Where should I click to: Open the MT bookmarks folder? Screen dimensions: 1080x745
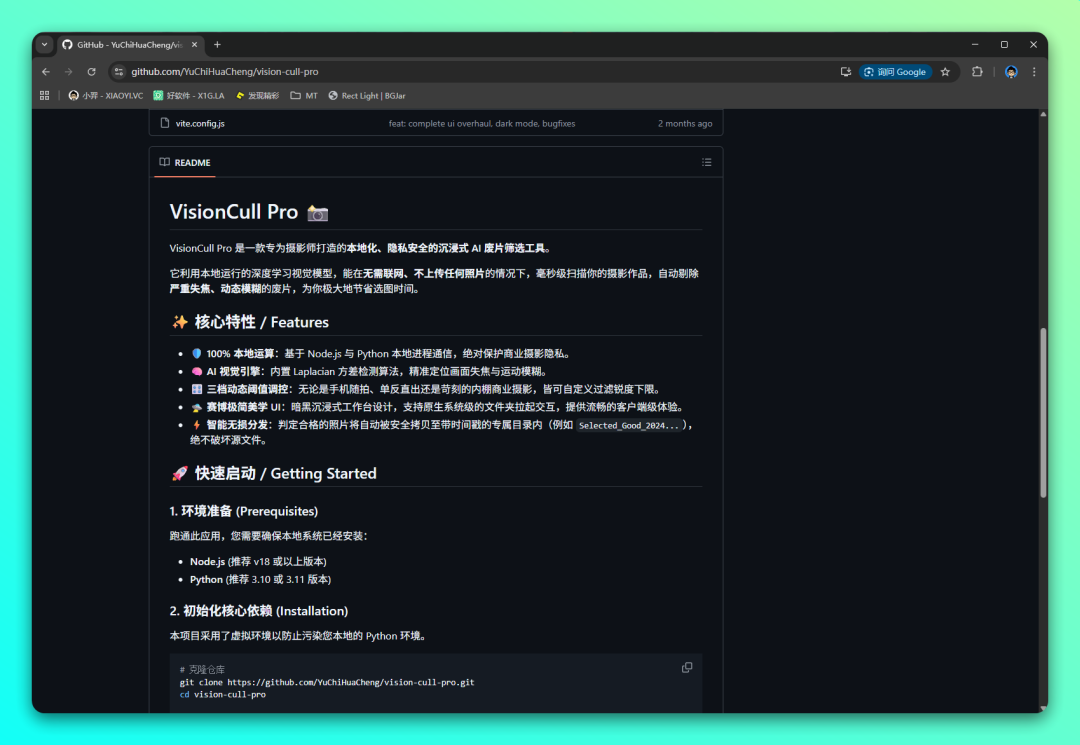tap(304, 96)
